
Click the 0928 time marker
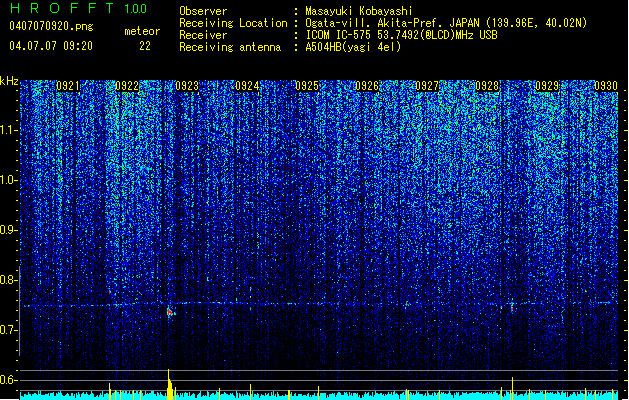[x=487, y=86]
